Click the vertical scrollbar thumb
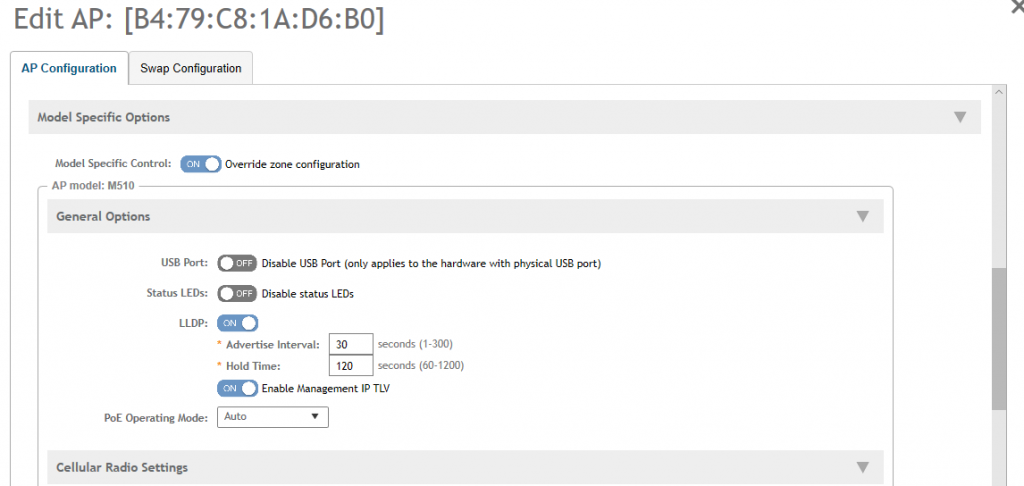Image resolution: width=1024 pixels, height=486 pixels. [998, 338]
